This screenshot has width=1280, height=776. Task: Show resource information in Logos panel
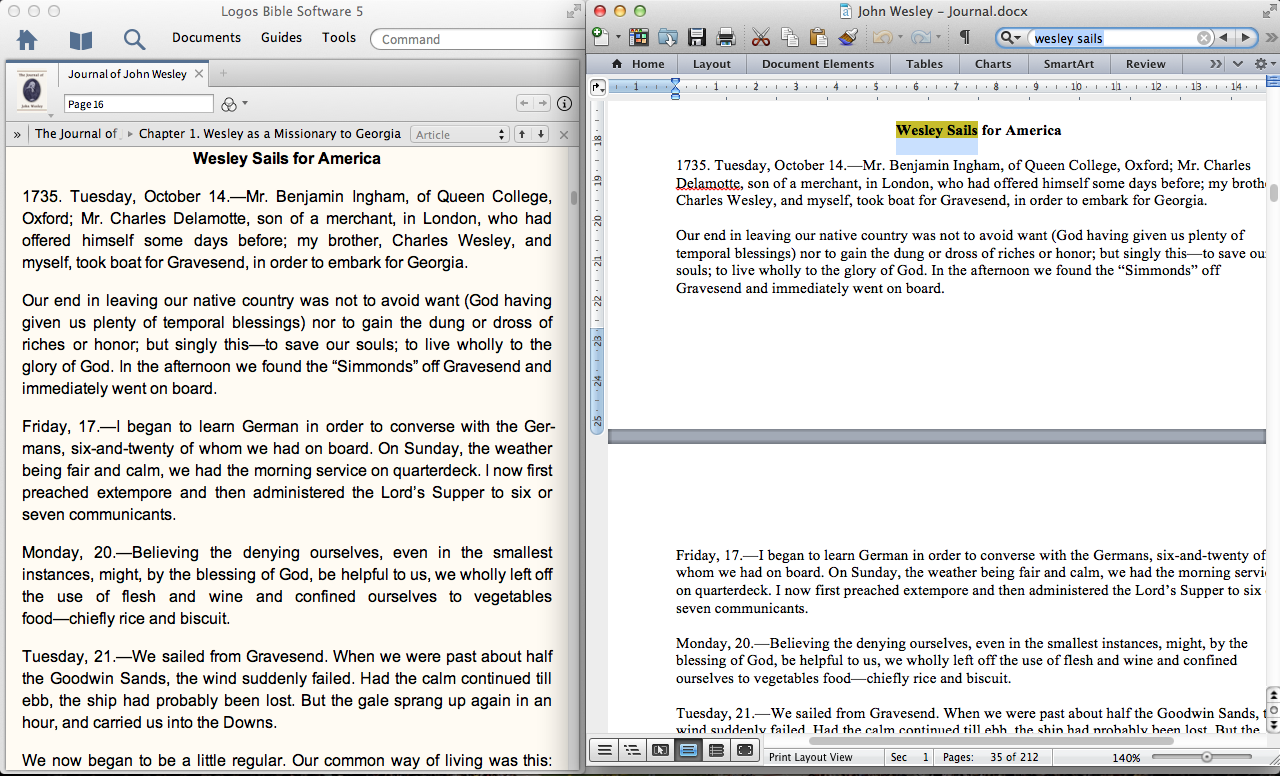(x=565, y=104)
